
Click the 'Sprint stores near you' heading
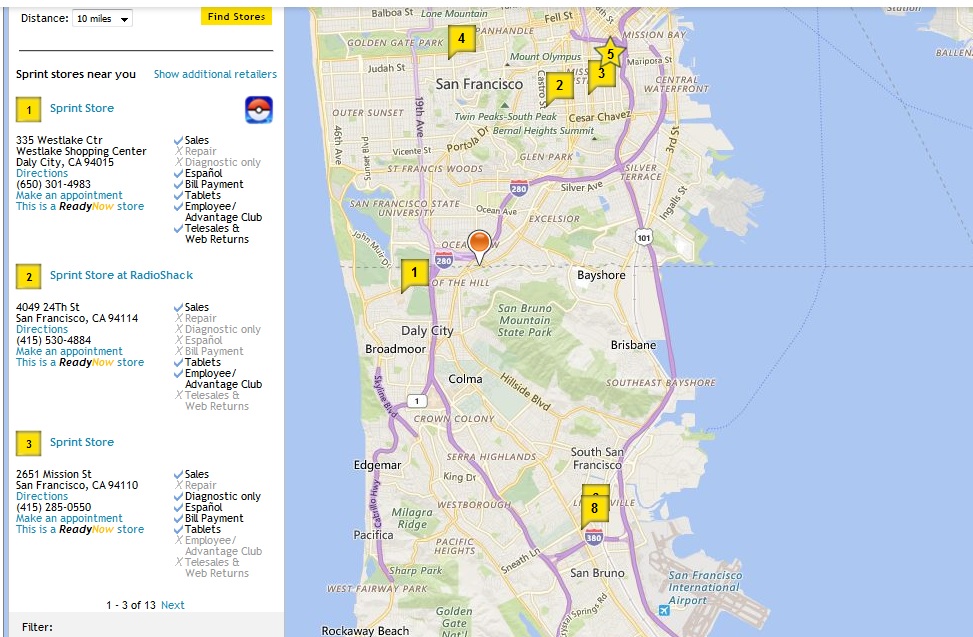76,74
